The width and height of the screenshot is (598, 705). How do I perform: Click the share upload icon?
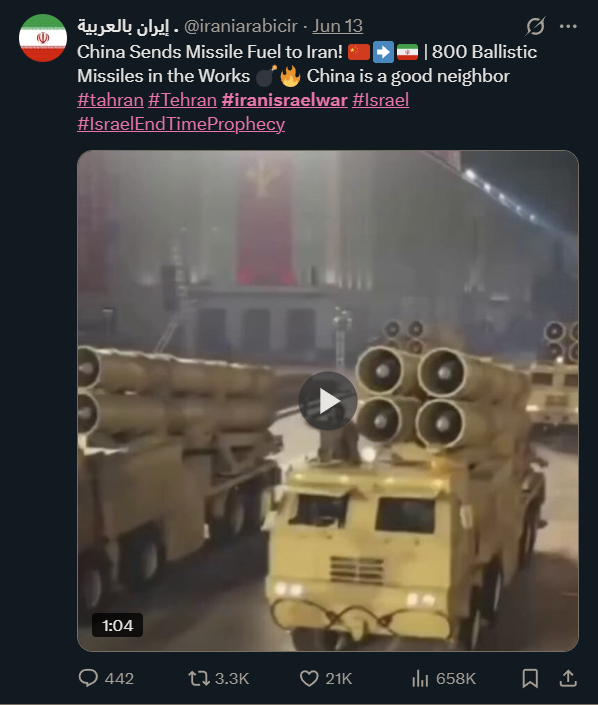[568, 678]
